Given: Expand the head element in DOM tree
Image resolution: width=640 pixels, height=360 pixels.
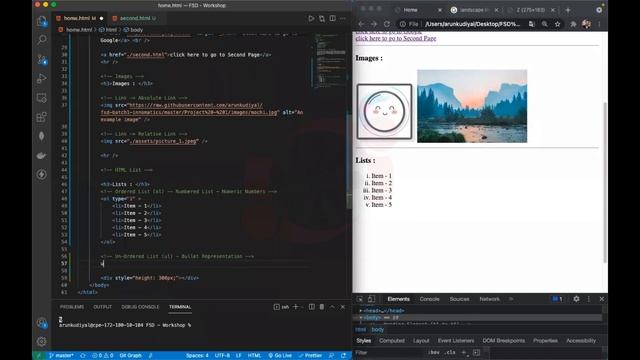Looking at the screenshot, I should 361,311.
